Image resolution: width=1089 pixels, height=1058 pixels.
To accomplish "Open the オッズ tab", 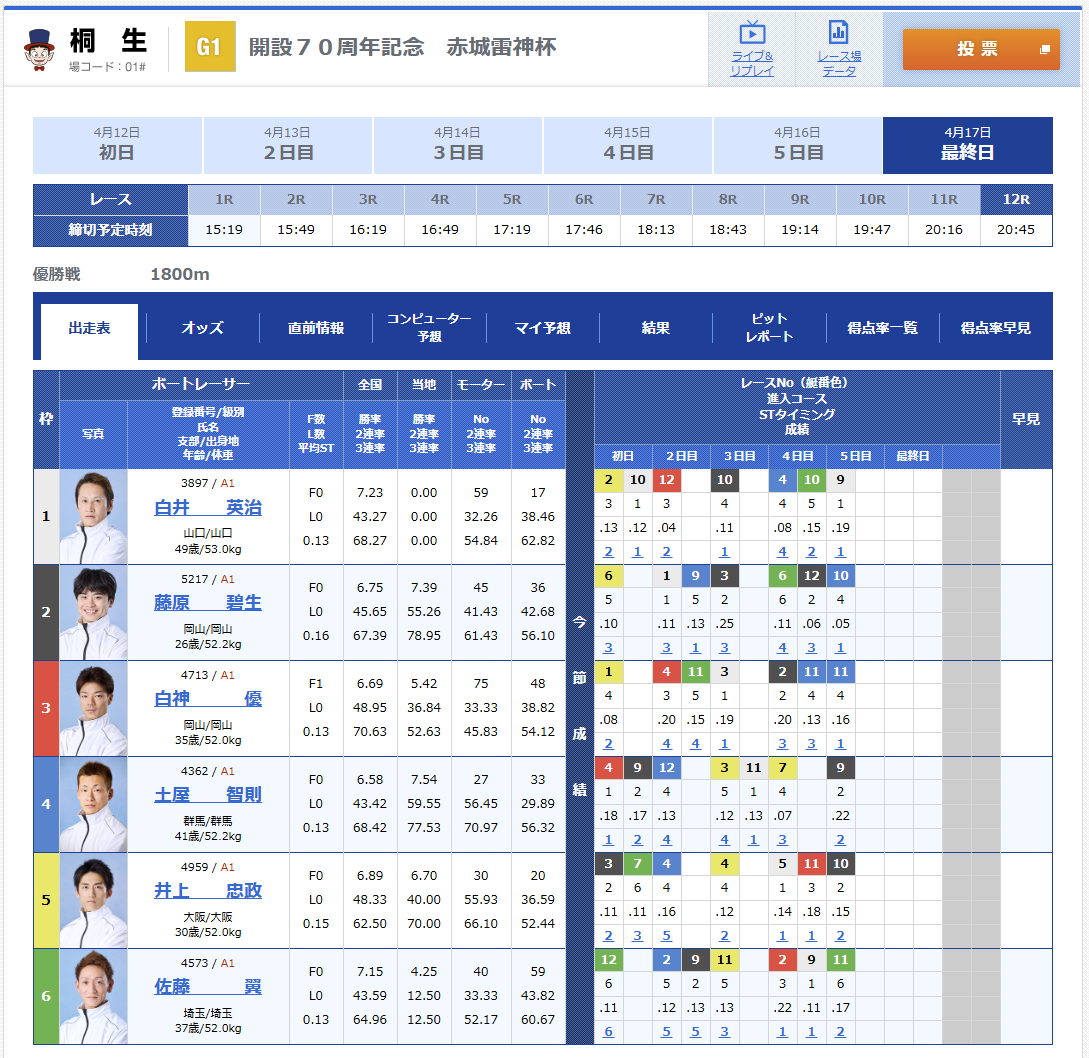I will (202, 328).
